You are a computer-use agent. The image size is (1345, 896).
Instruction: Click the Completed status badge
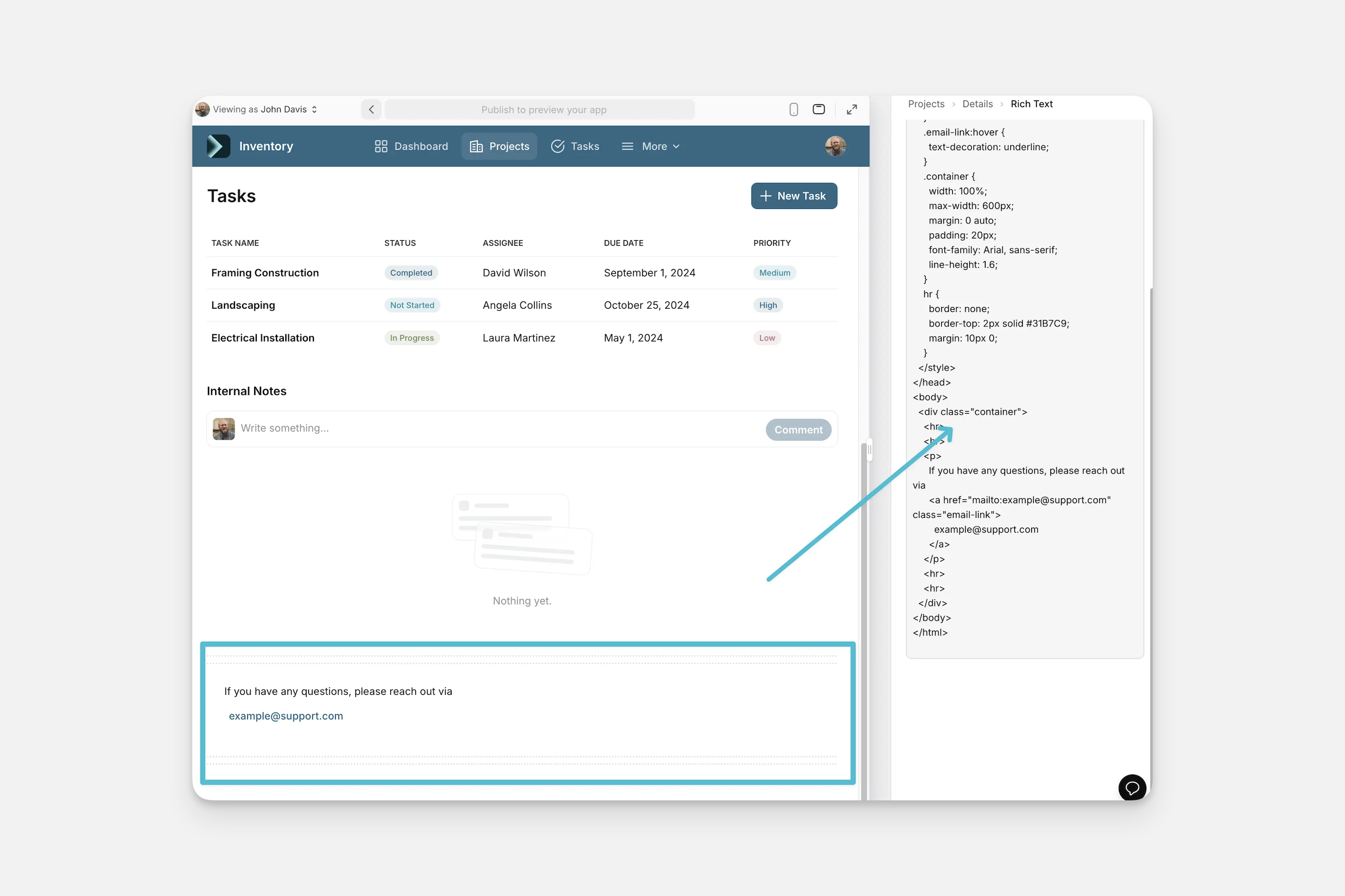(x=411, y=272)
